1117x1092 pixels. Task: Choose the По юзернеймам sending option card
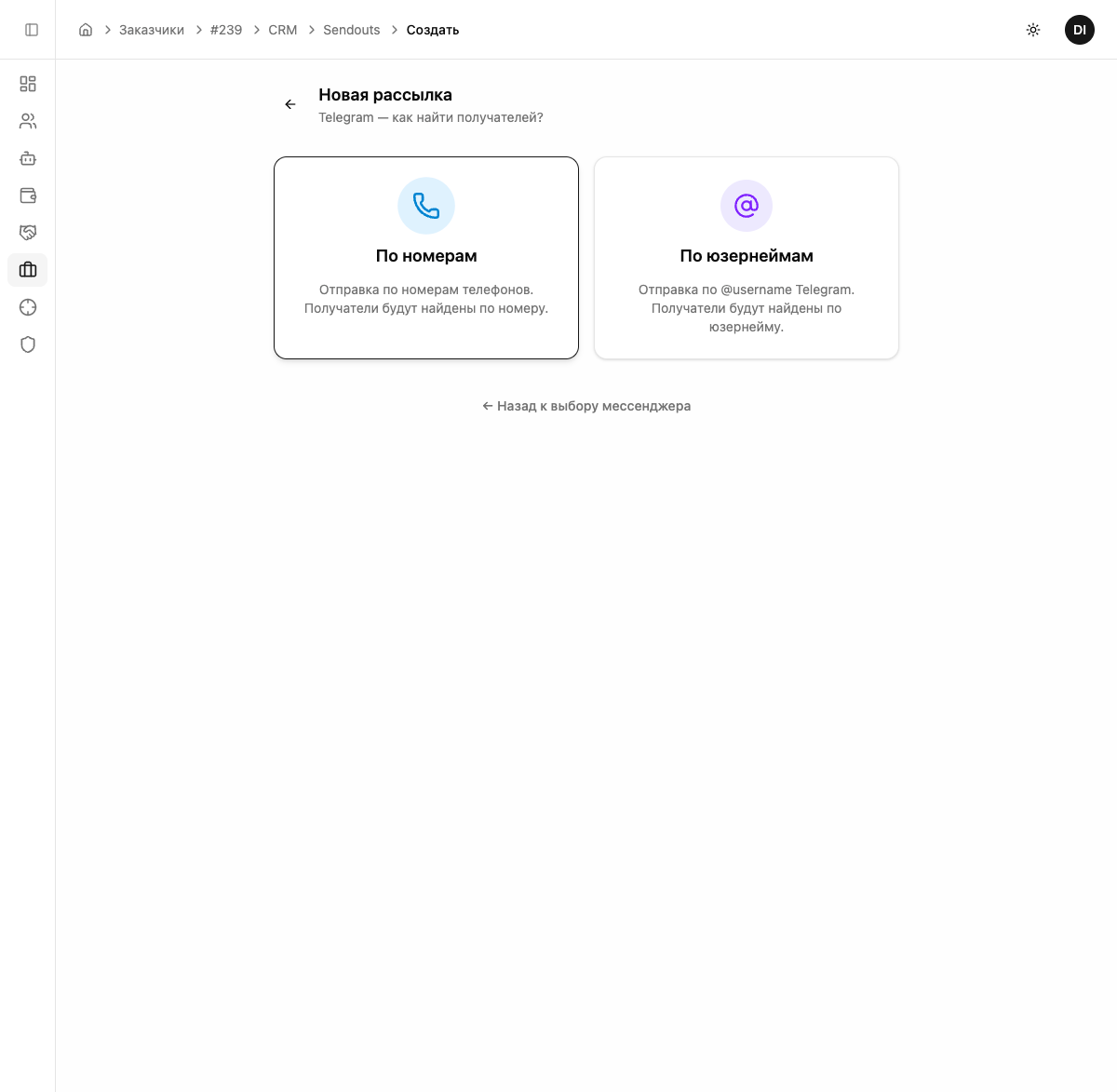pyautogui.click(x=747, y=258)
